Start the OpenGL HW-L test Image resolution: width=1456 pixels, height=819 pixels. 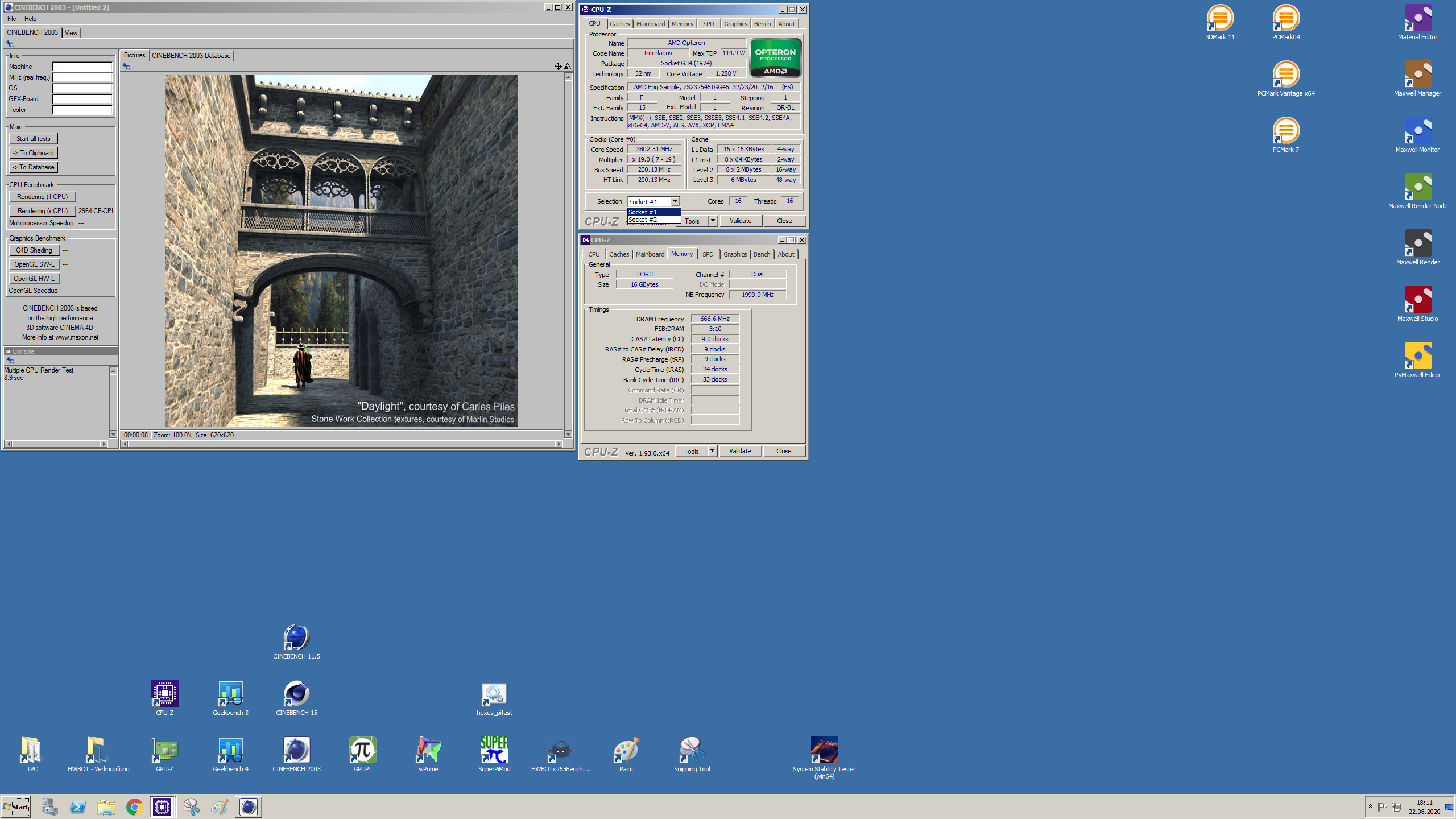tap(34, 279)
